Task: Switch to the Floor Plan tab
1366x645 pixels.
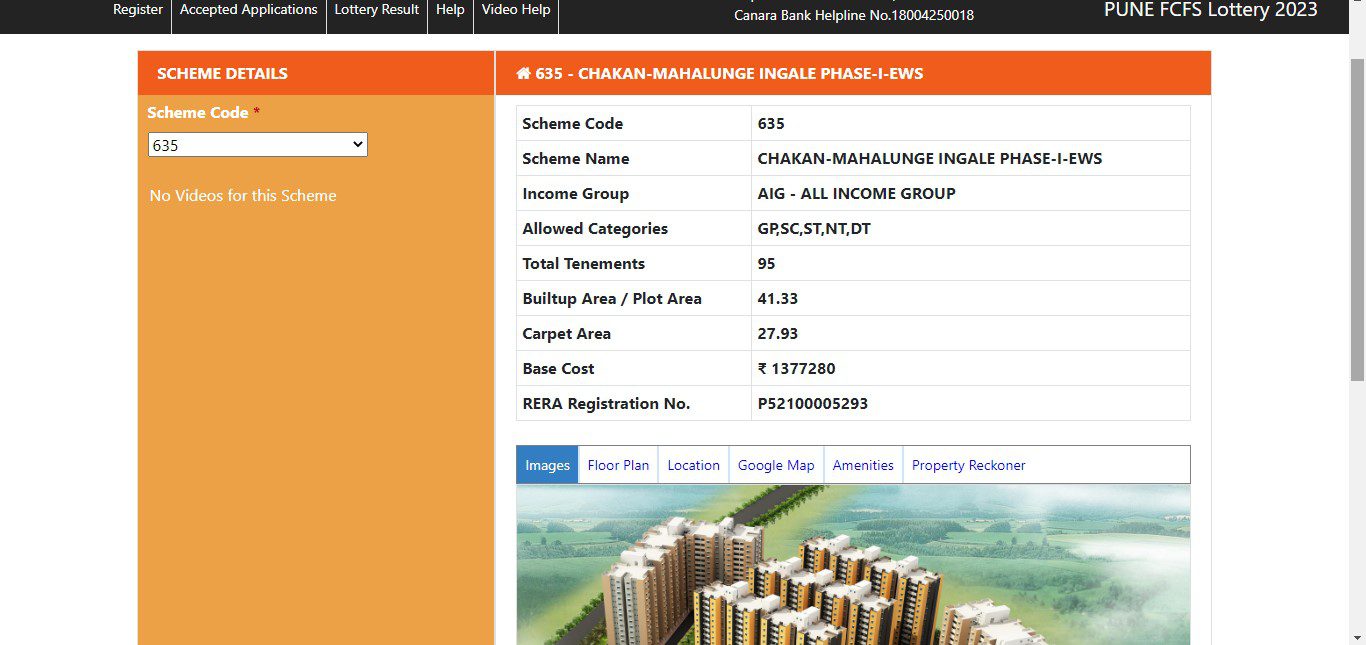Action: click(617, 464)
